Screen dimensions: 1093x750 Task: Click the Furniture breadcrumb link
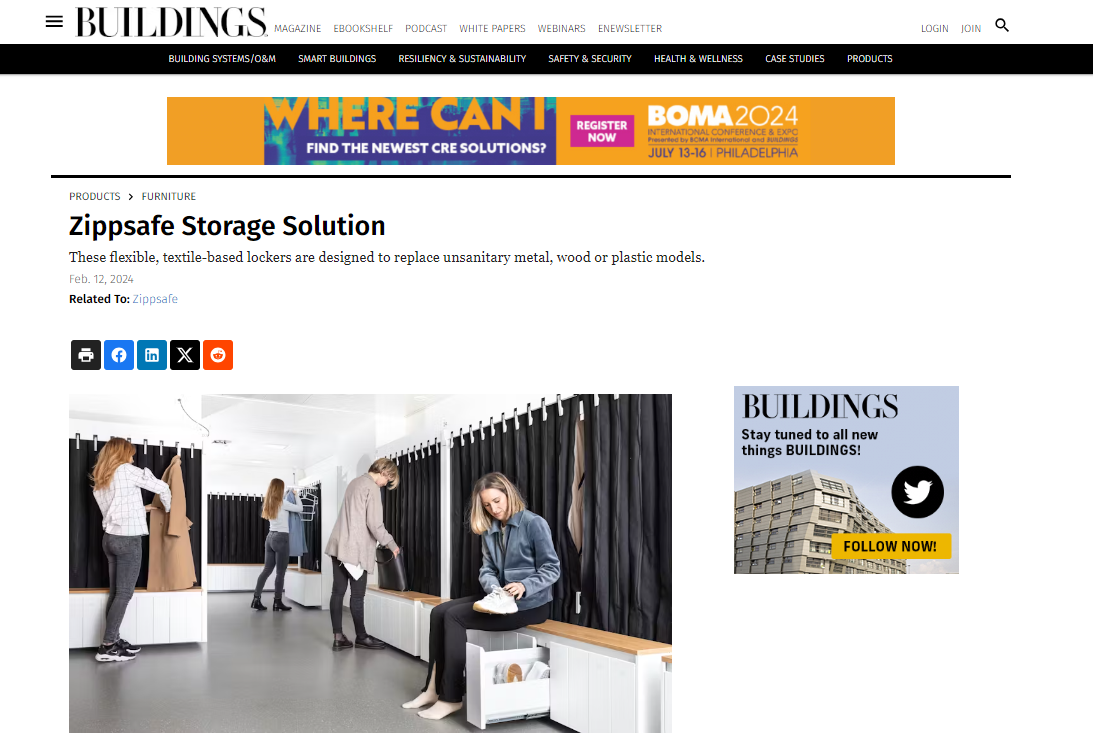[x=169, y=197]
